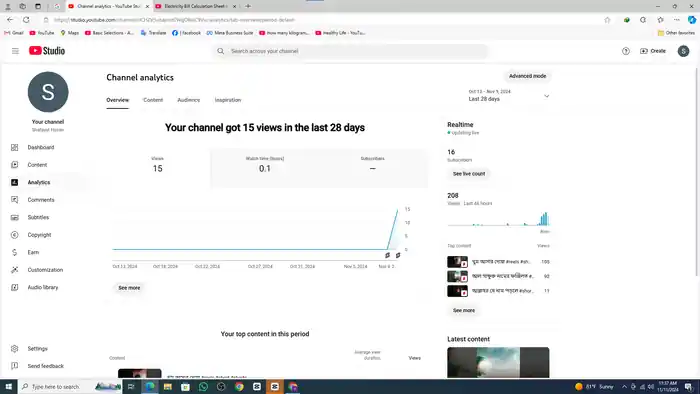
Task: Open first realtime top content video with 105 views
Action: [x=498, y=262]
